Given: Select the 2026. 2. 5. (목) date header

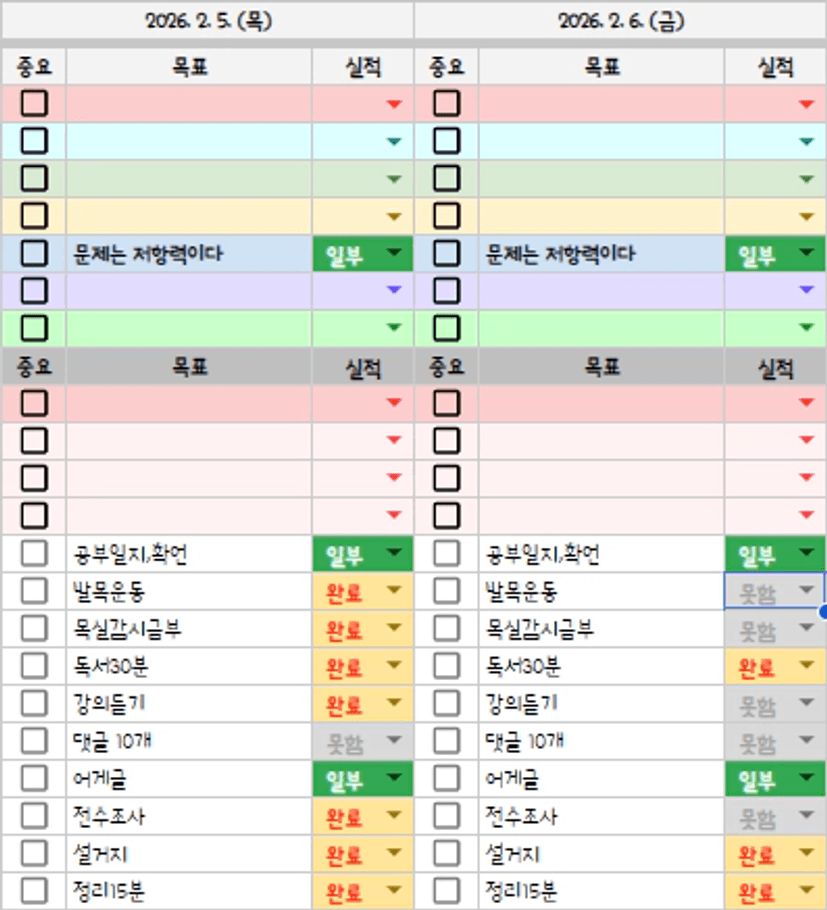Looking at the screenshot, I should [x=207, y=19].
